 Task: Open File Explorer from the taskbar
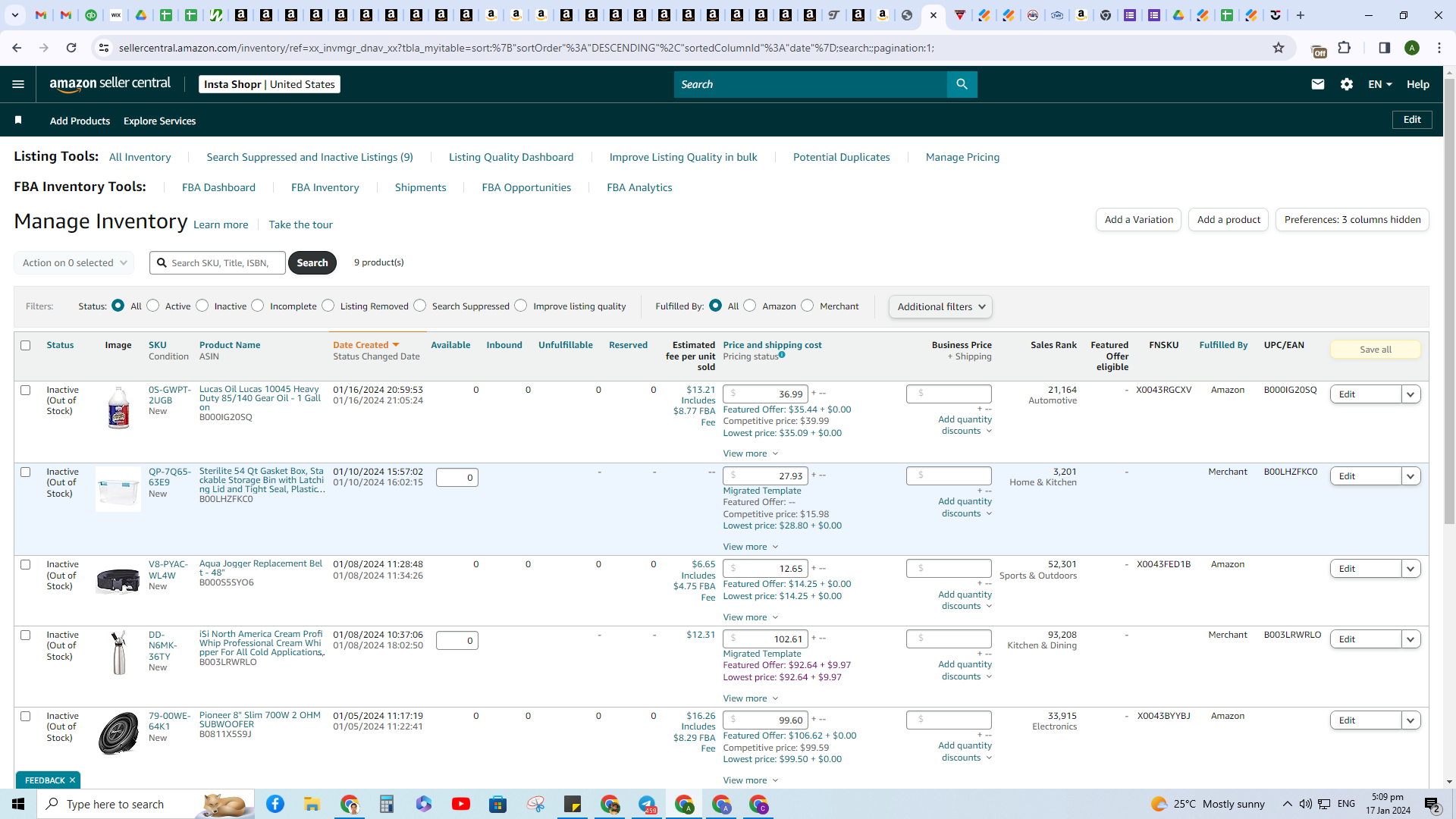312,804
